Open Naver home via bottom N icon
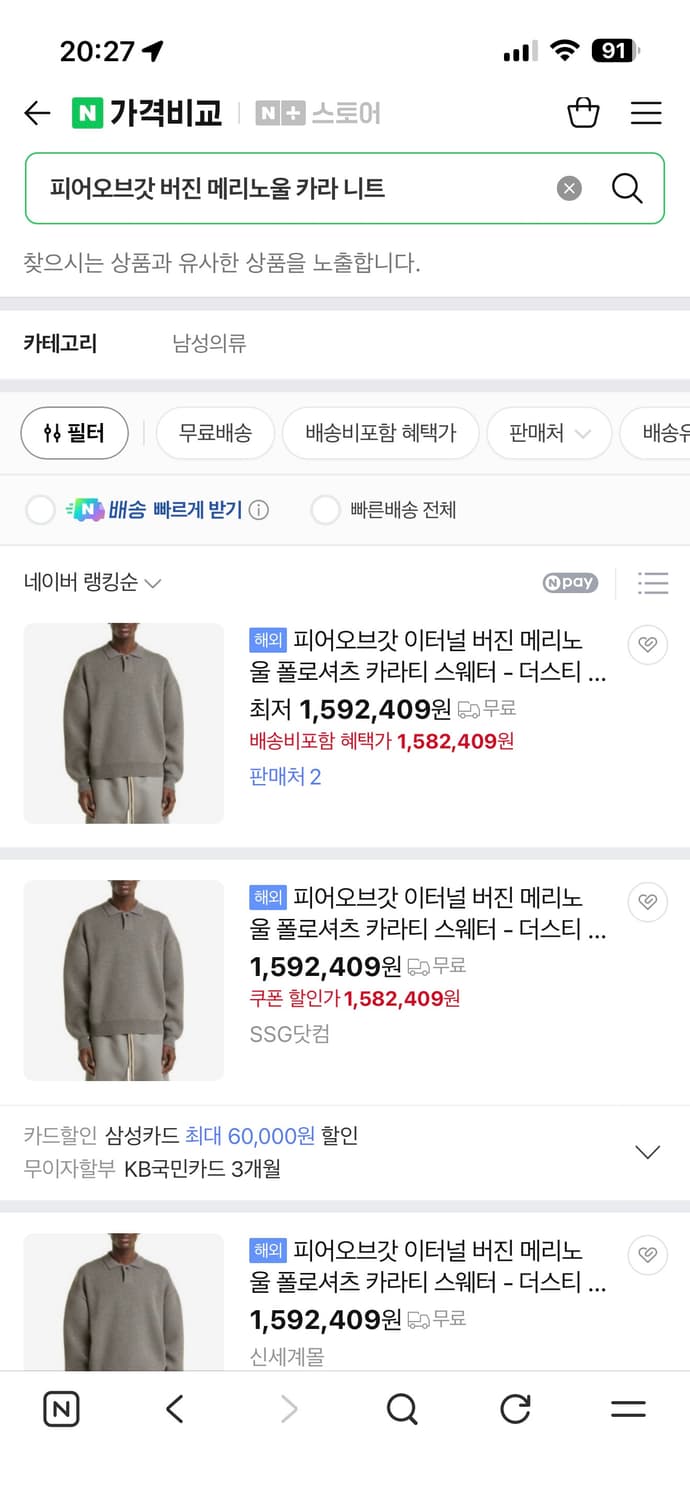690x1500 pixels. (x=61, y=1408)
